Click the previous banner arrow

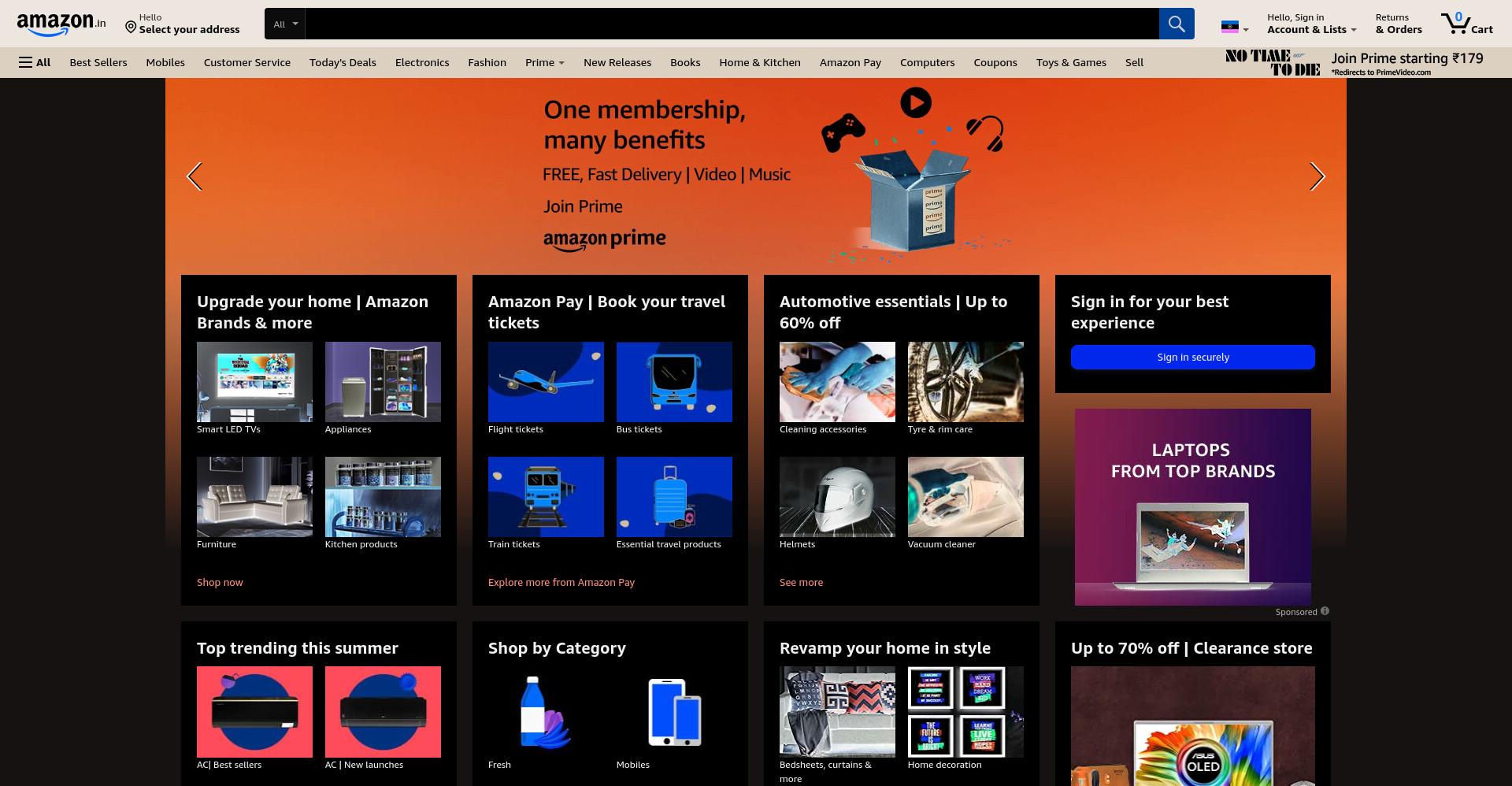coord(195,176)
